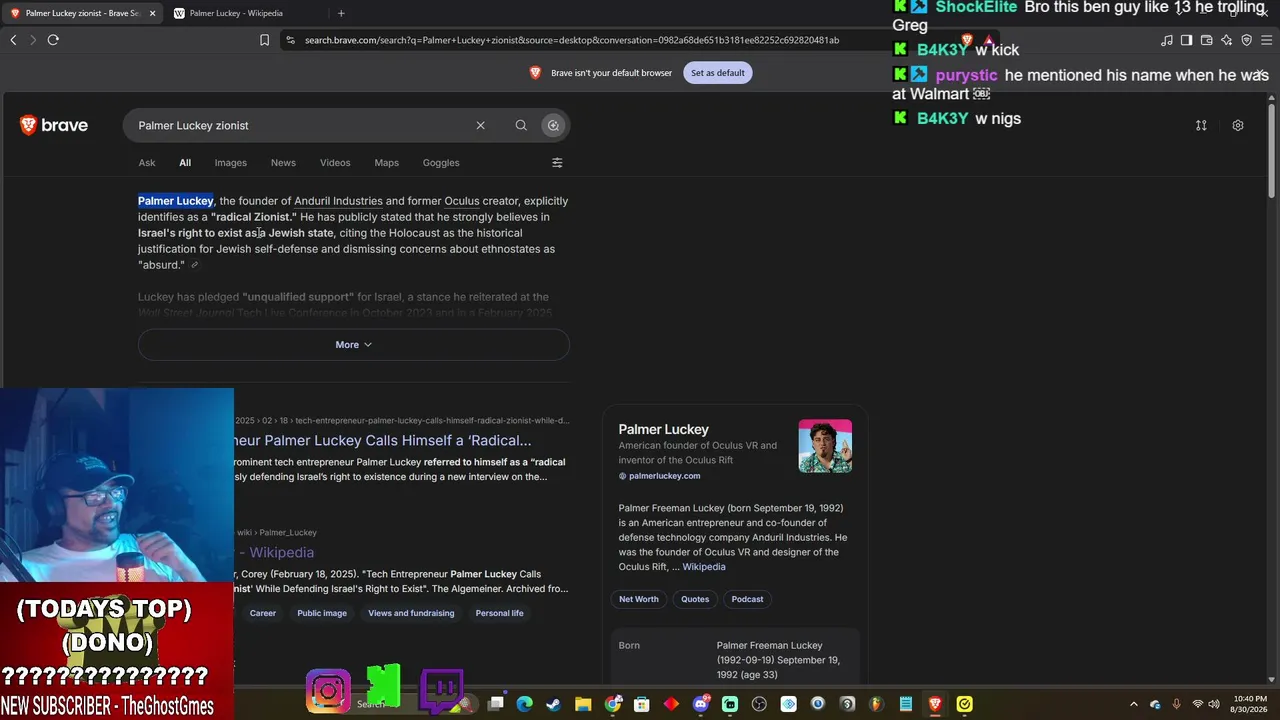This screenshot has height=720, width=1280.
Task: Go back to the previous page
Action: [13, 40]
